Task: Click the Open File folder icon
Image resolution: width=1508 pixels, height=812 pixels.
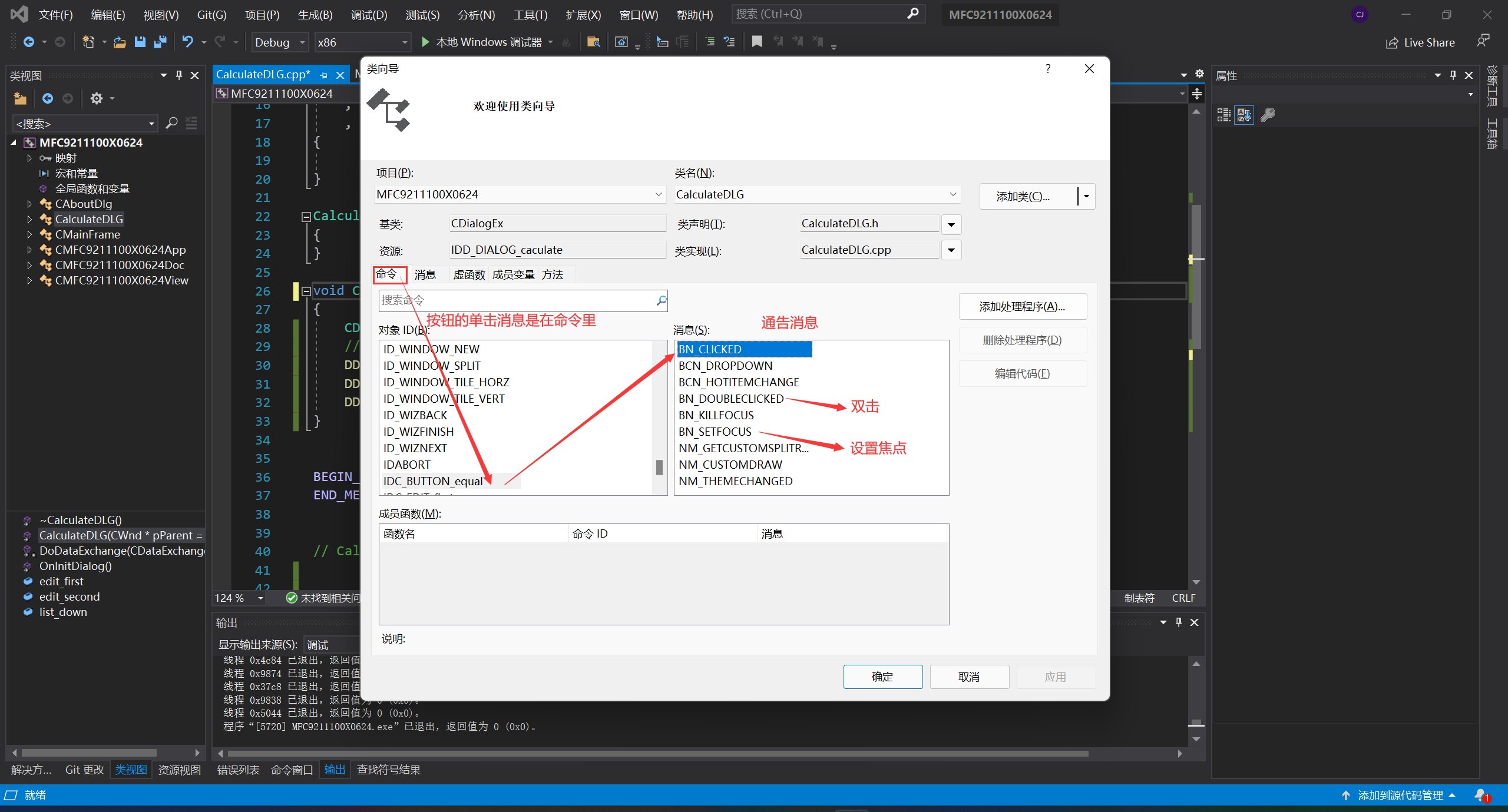Action: tap(120, 42)
